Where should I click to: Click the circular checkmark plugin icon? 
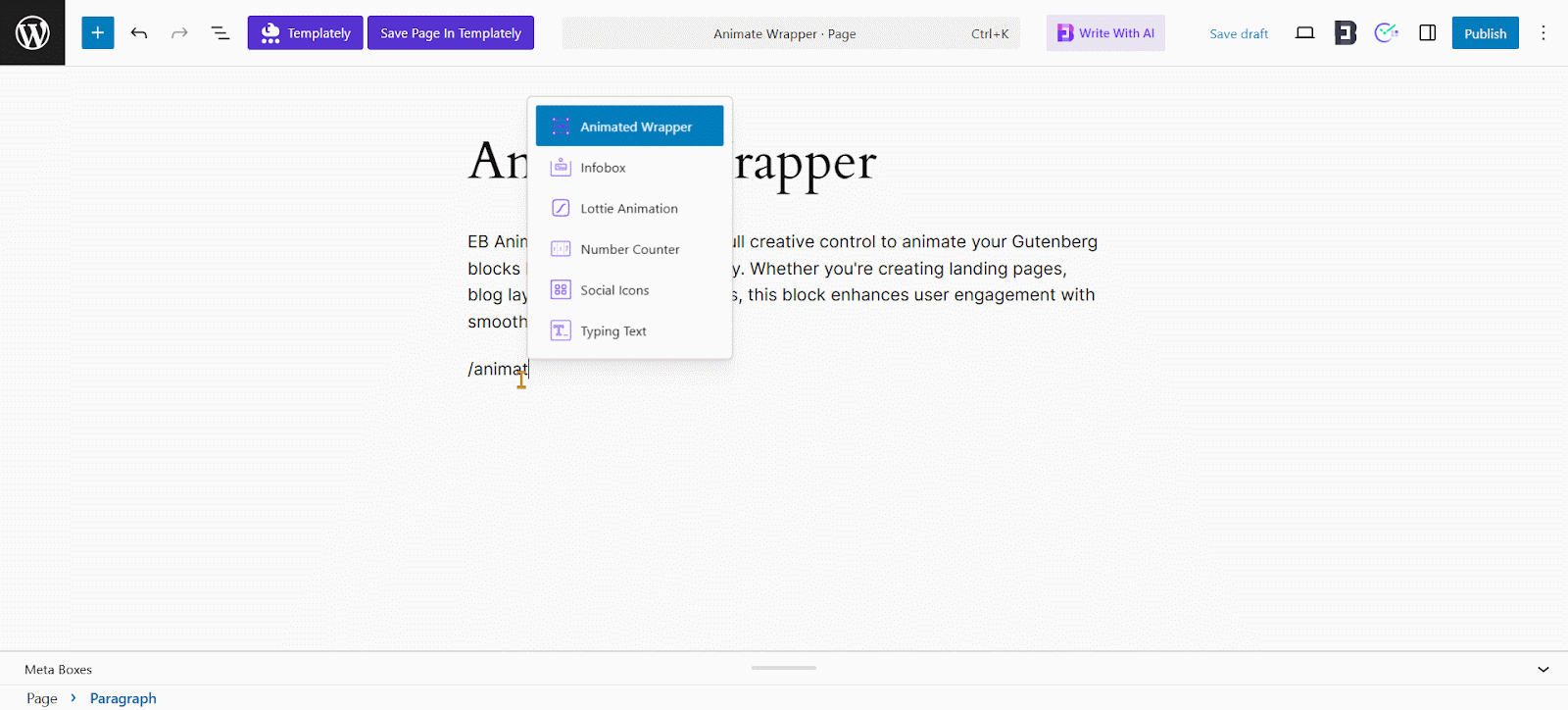pos(1386,33)
